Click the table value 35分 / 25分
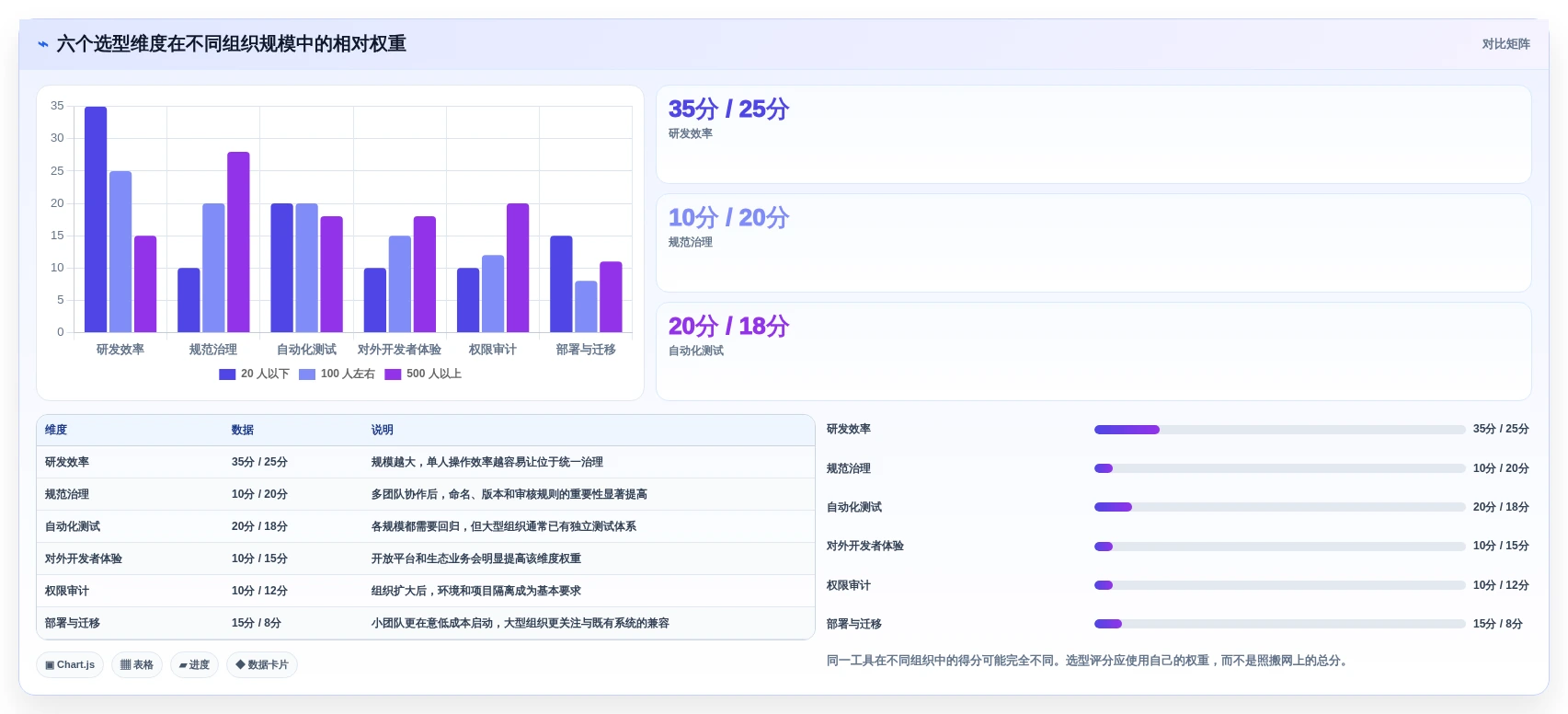 tap(259, 462)
